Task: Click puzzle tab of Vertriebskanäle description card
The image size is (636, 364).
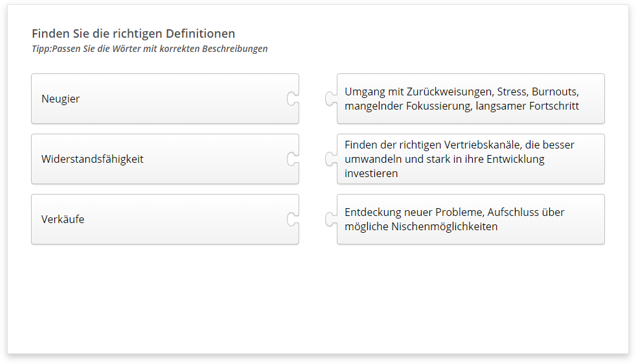Action: (x=331, y=159)
